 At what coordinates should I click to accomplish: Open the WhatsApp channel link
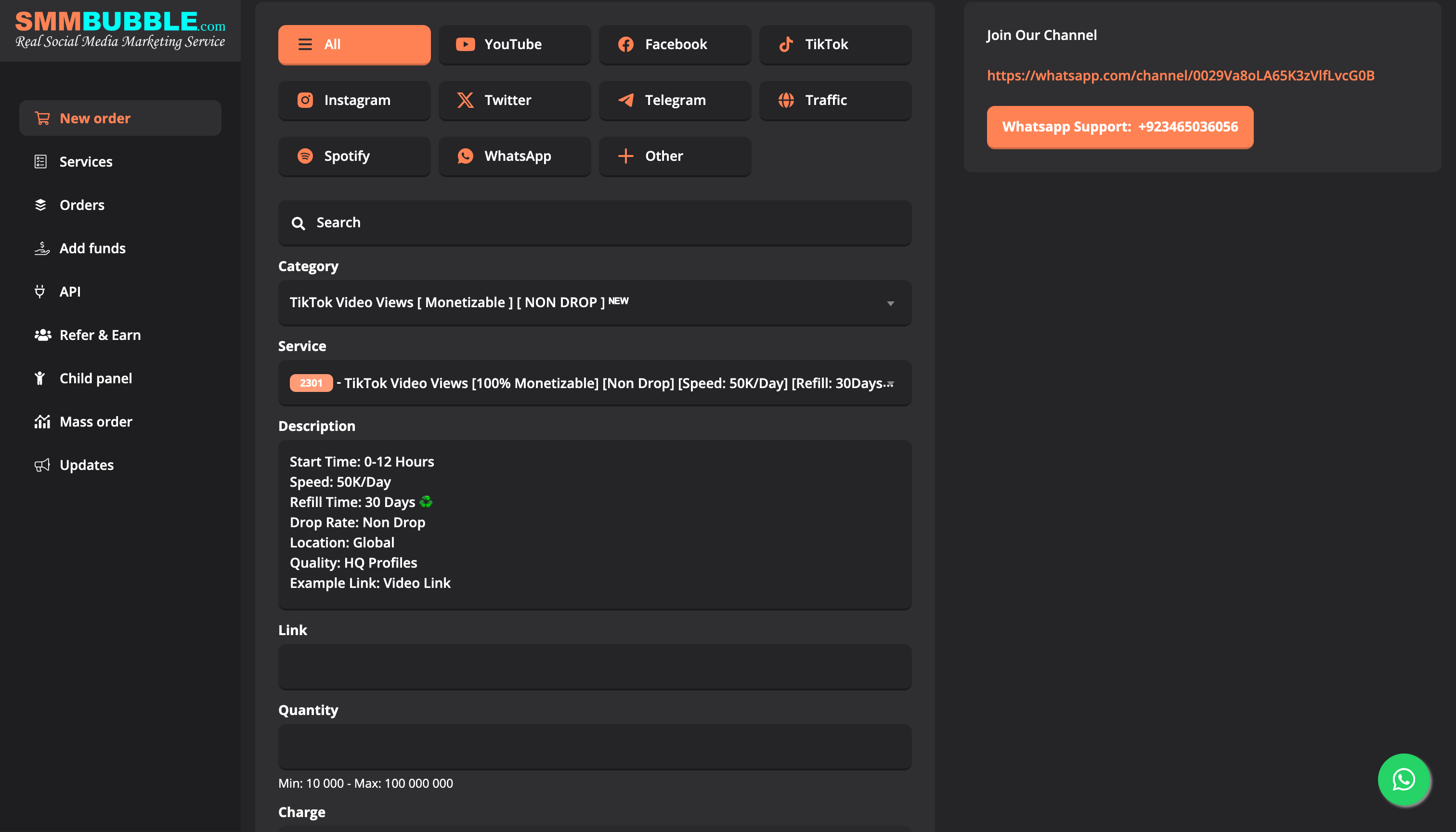(x=1180, y=76)
